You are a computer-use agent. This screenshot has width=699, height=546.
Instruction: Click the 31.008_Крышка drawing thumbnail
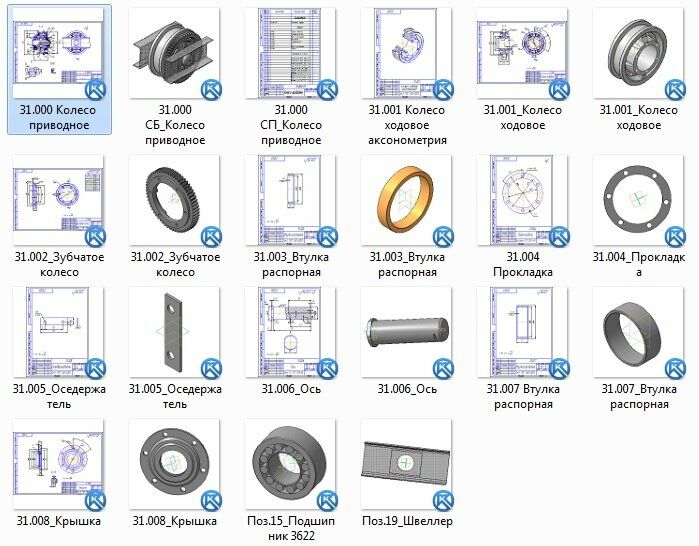click(x=59, y=464)
